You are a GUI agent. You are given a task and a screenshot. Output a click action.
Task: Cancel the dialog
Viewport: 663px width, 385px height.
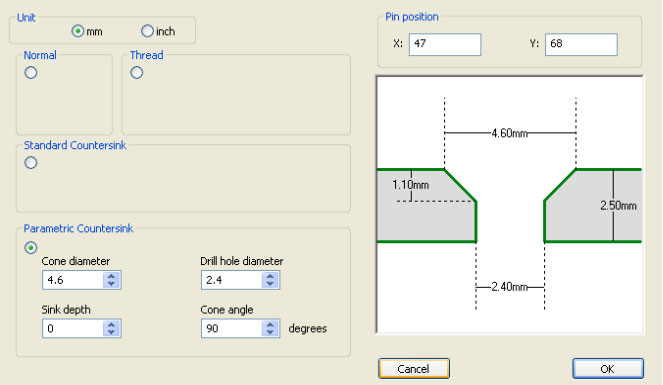[x=414, y=369]
